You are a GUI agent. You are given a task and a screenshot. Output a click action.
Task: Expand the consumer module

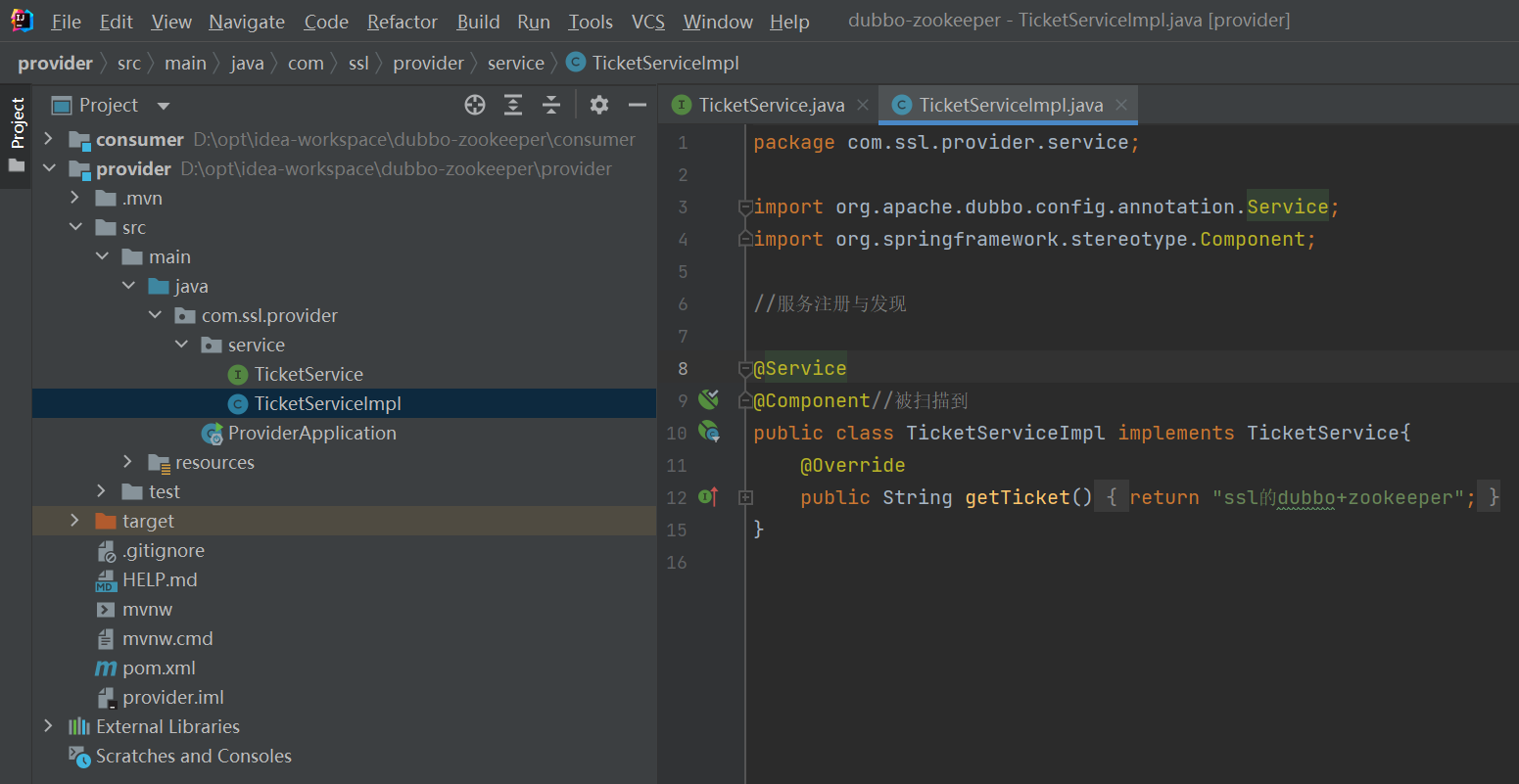(48, 139)
